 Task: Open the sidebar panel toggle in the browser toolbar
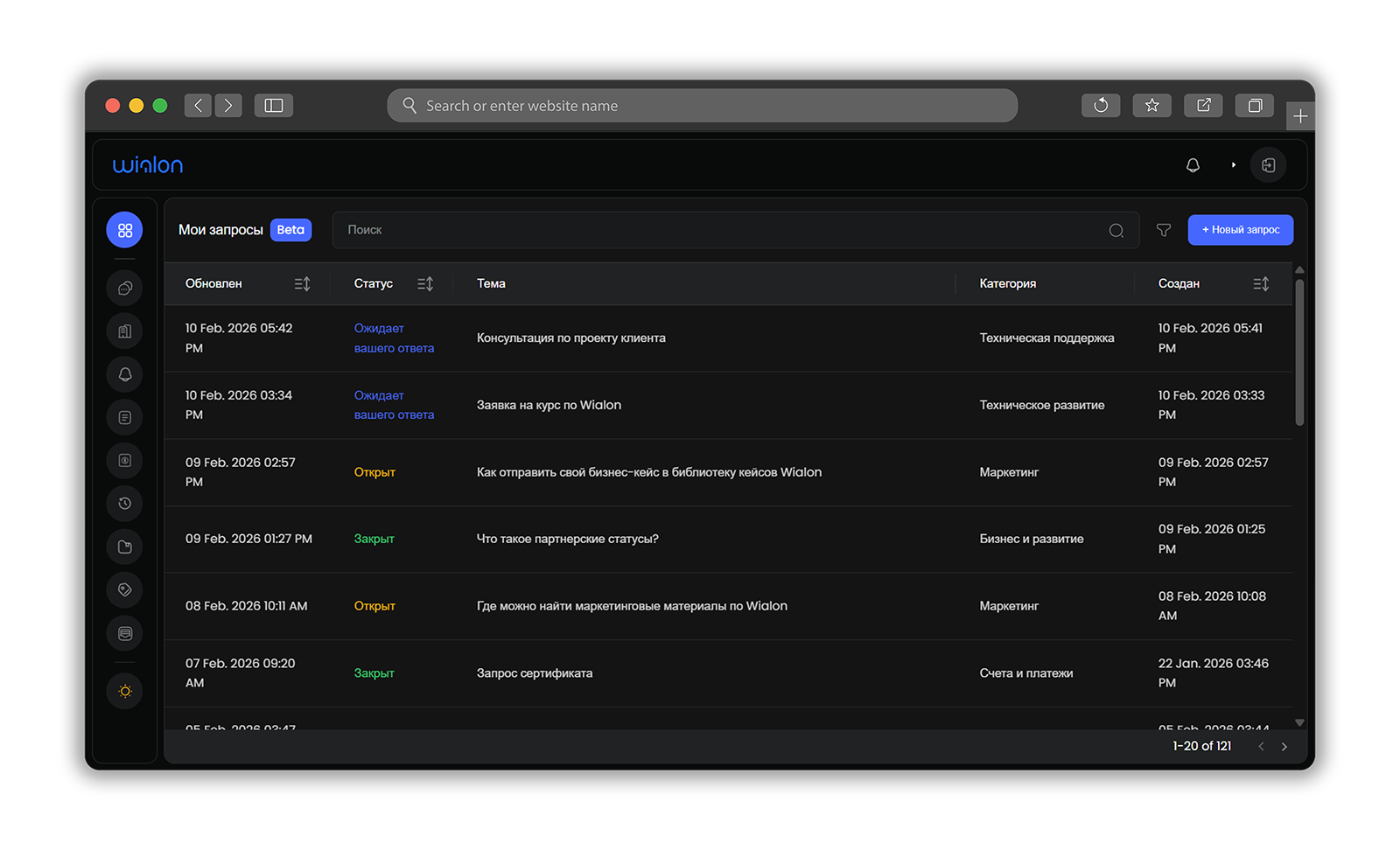pos(274,105)
